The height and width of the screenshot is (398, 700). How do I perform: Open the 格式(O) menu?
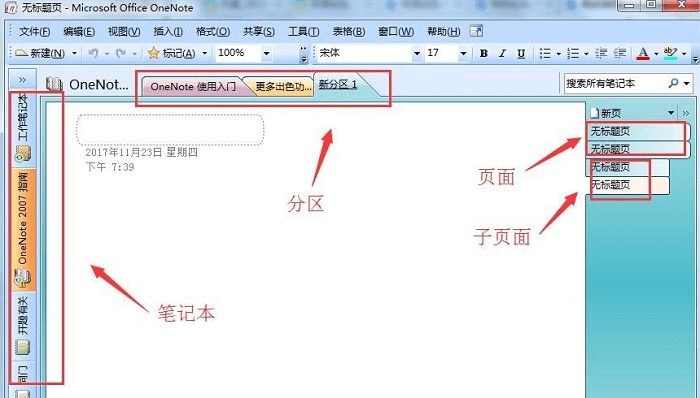213,32
